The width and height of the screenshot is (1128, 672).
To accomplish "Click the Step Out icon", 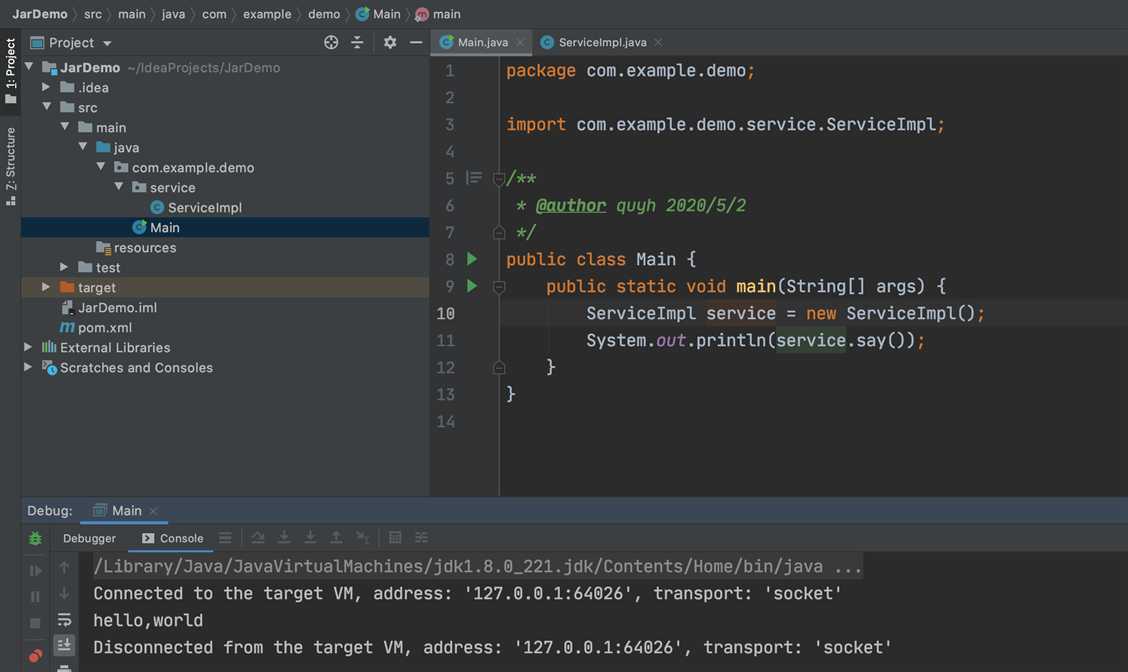I will (x=336, y=537).
